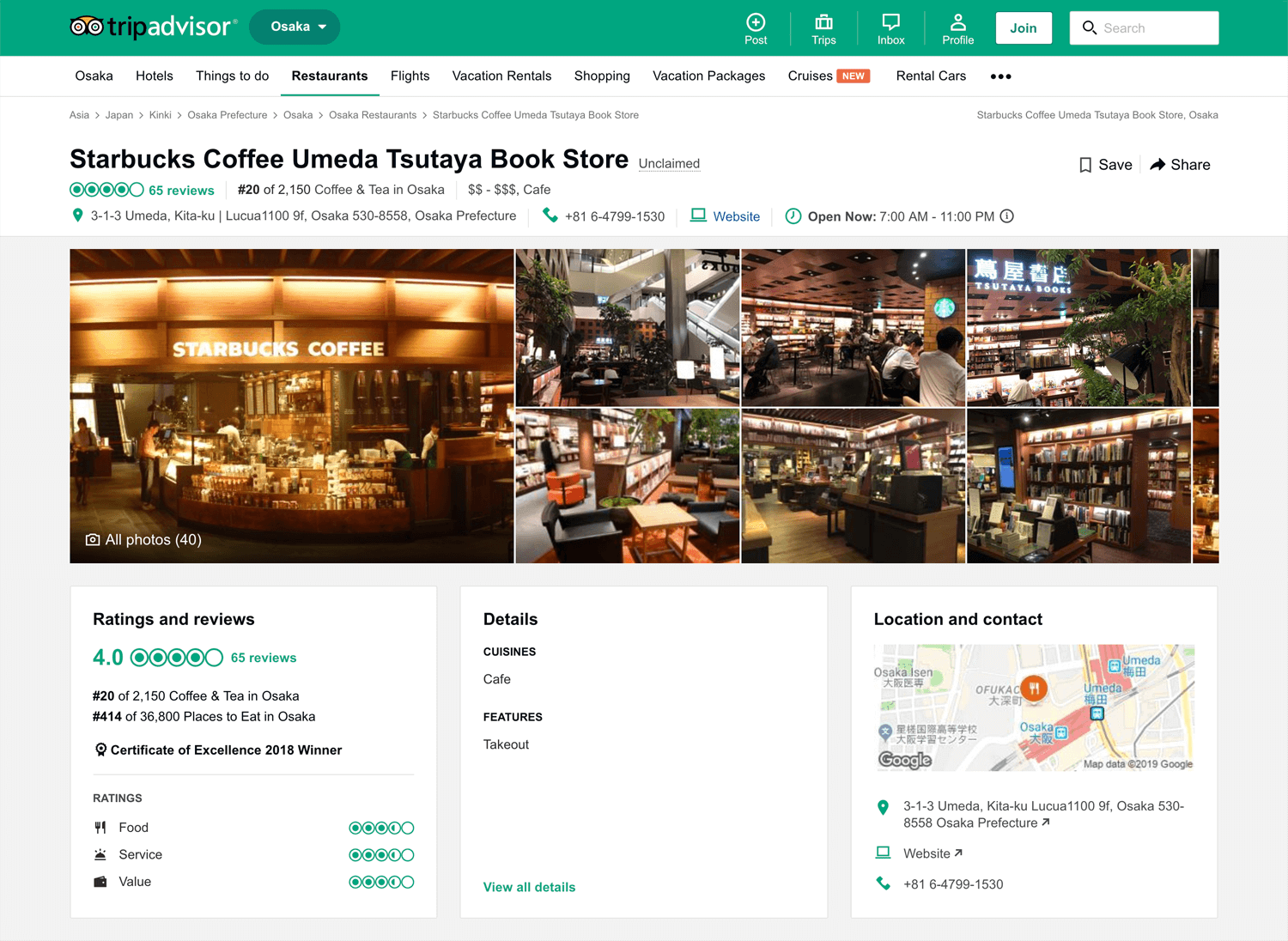Click the rating bubbles under the title

tap(106, 190)
